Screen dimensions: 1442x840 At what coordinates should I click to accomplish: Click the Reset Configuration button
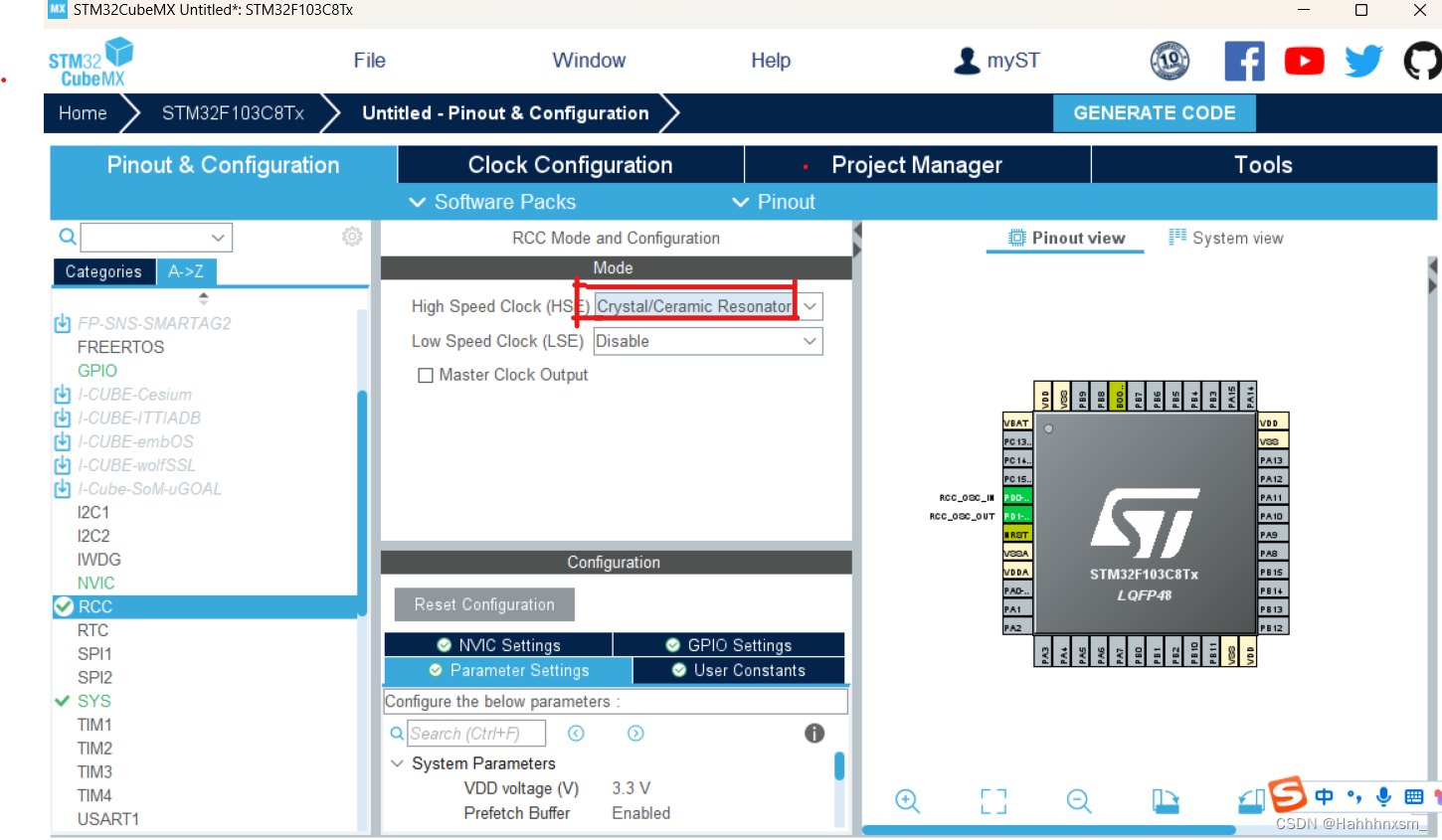click(x=484, y=604)
